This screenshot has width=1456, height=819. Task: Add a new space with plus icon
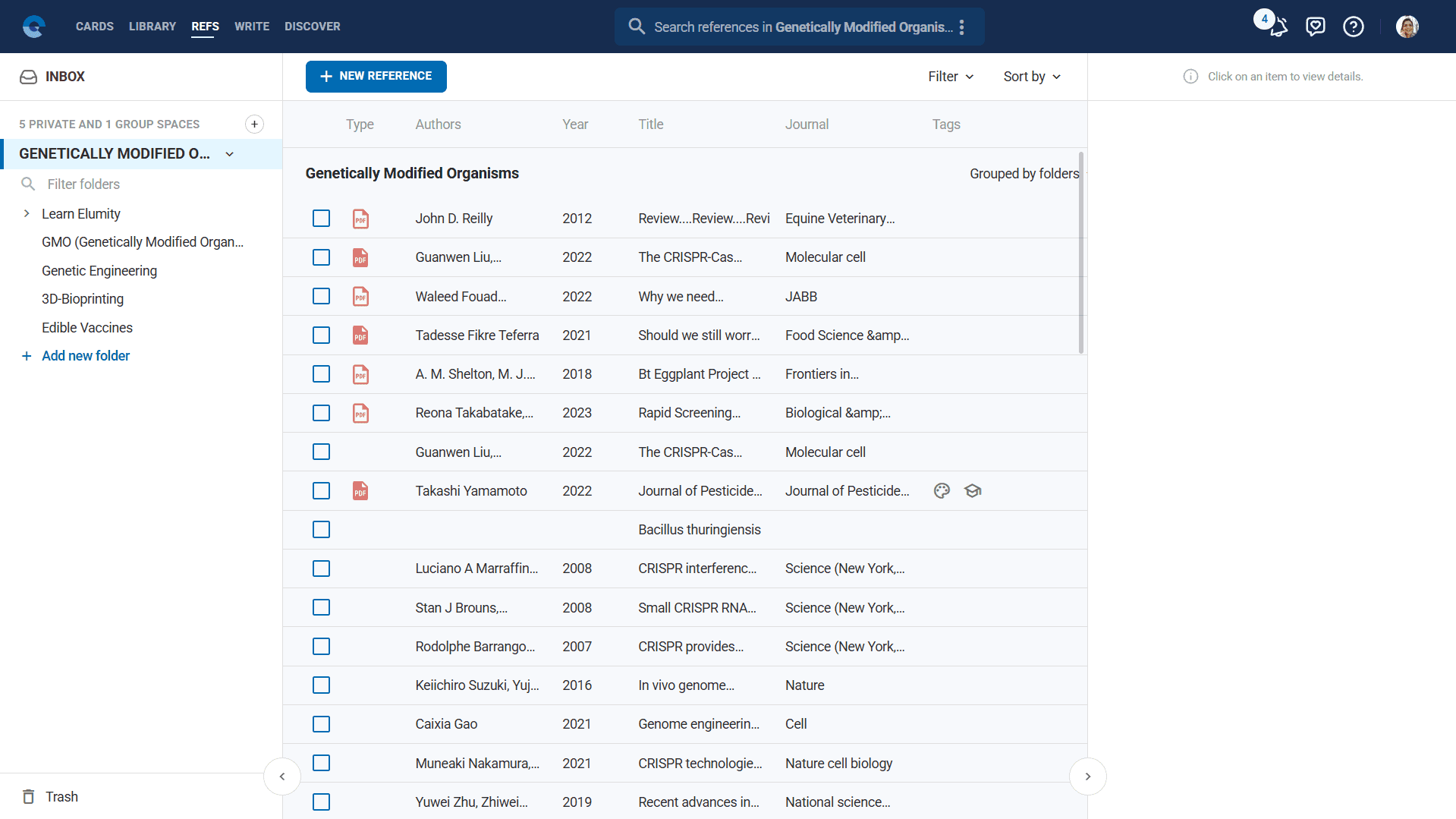[x=254, y=124]
